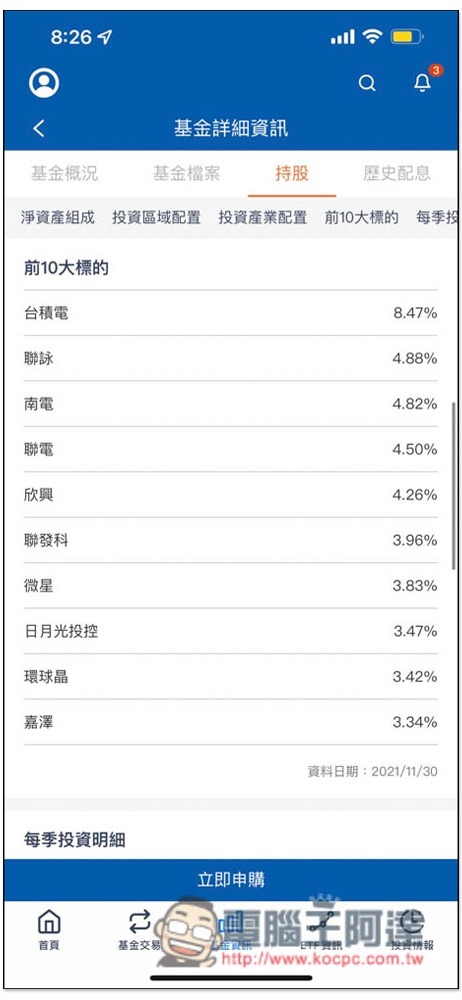Tap the search magnifier icon
Screen dimensions: 462x1000
pyautogui.click(x=367, y=83)
